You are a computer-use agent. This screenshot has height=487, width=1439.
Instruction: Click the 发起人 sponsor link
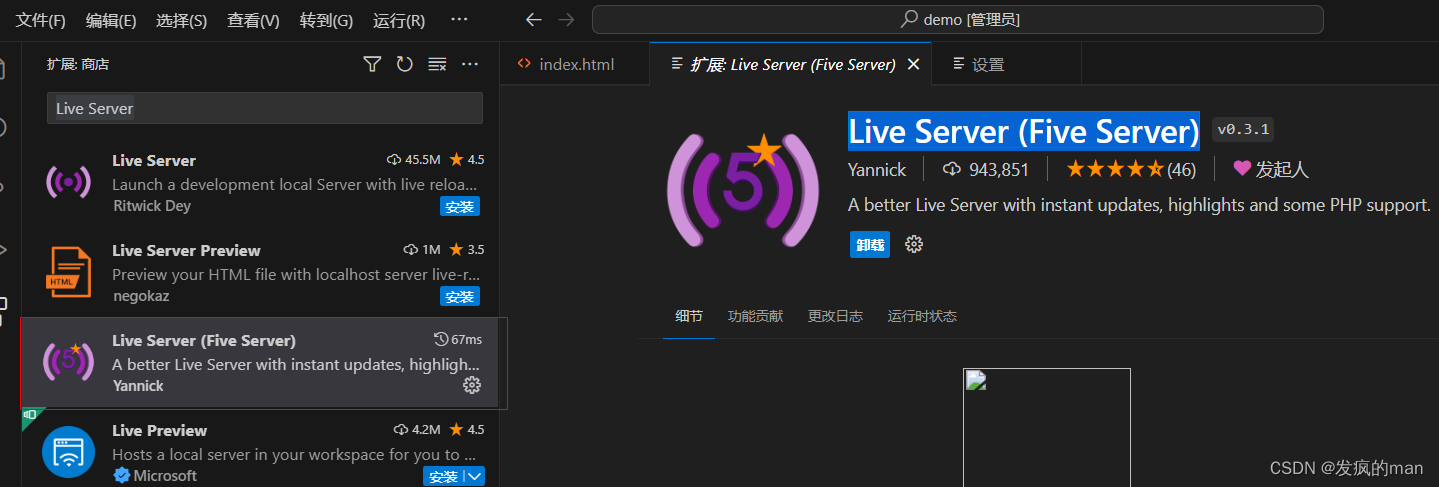(1271, 169)
